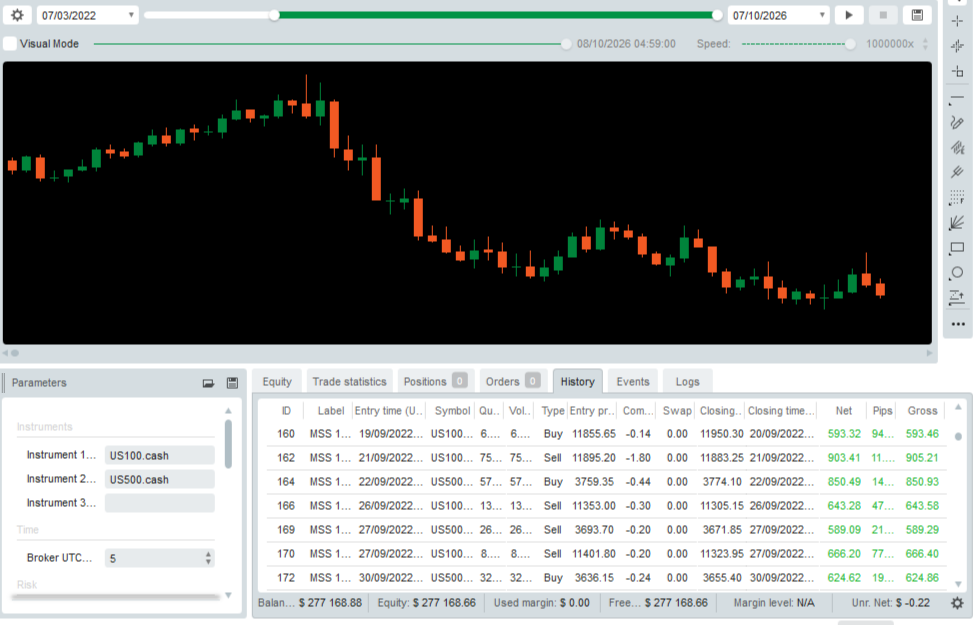Click the stop backtest button
Image resolution: width=978 pixels, height=625 pixels.
click(x=883, y=15)
